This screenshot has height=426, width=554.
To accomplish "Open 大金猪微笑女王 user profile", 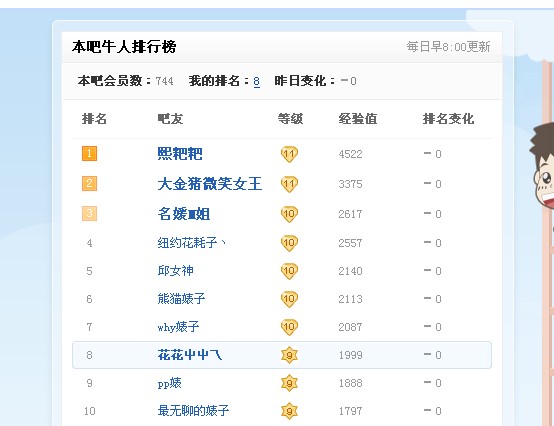I will 210,184.
